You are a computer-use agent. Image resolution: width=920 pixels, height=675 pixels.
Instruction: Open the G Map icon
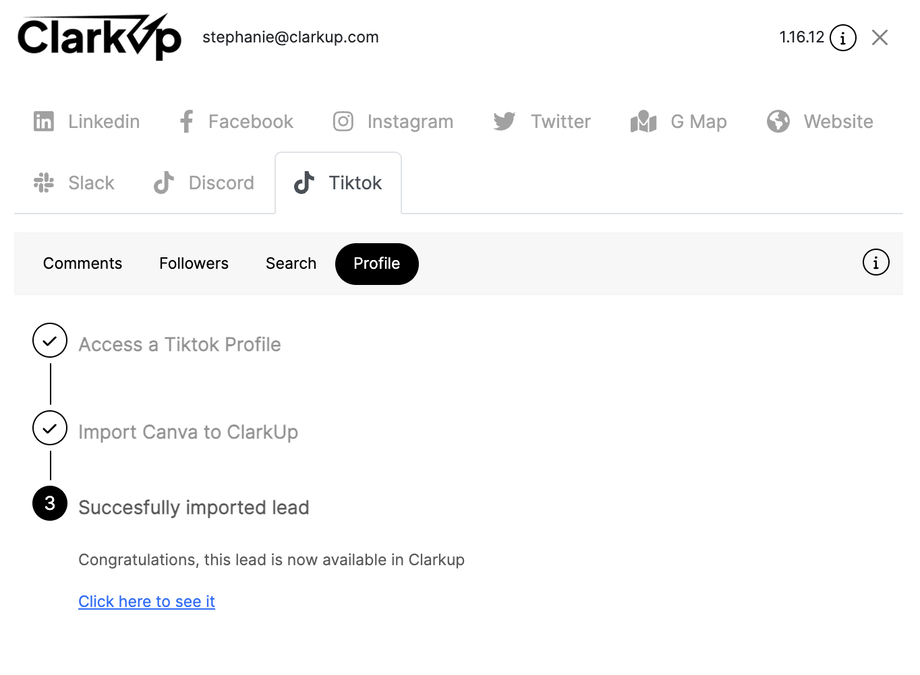pos(643,122)
